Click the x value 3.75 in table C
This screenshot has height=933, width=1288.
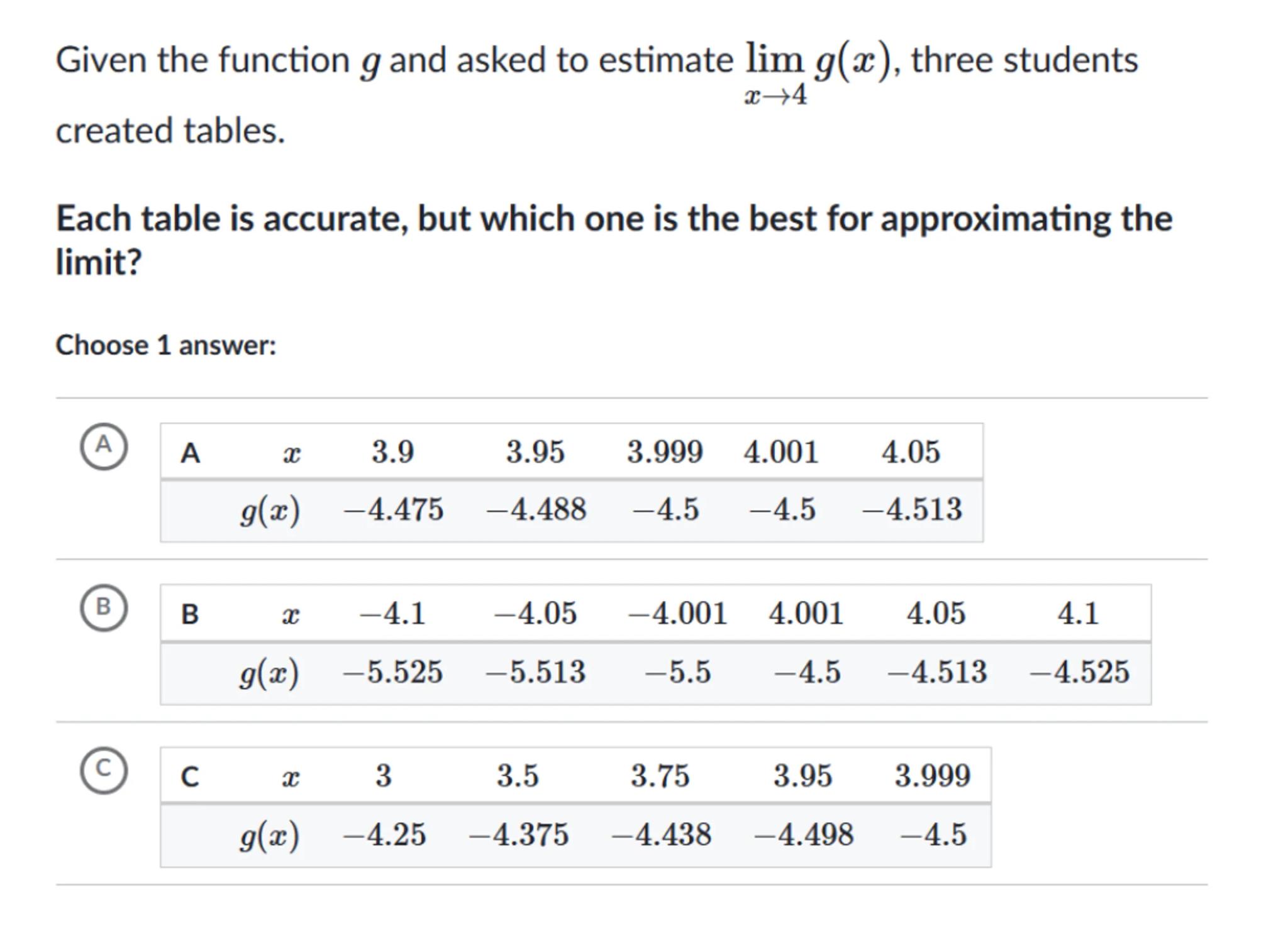660,776
